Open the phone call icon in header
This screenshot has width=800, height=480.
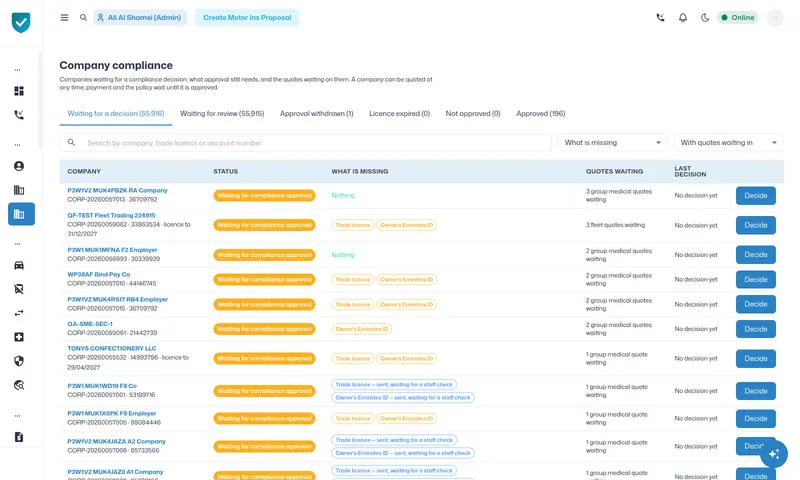tap(660, 17)
